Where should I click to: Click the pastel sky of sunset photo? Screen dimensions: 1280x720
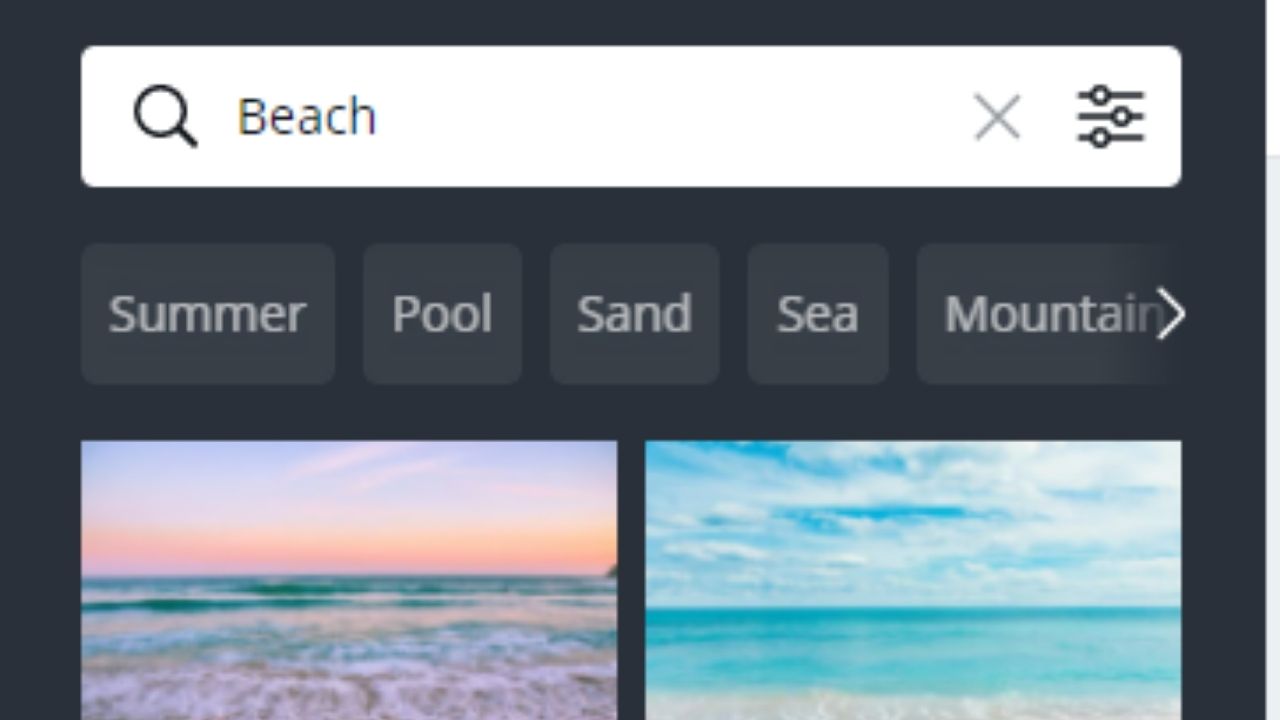(x=349, y=500)
